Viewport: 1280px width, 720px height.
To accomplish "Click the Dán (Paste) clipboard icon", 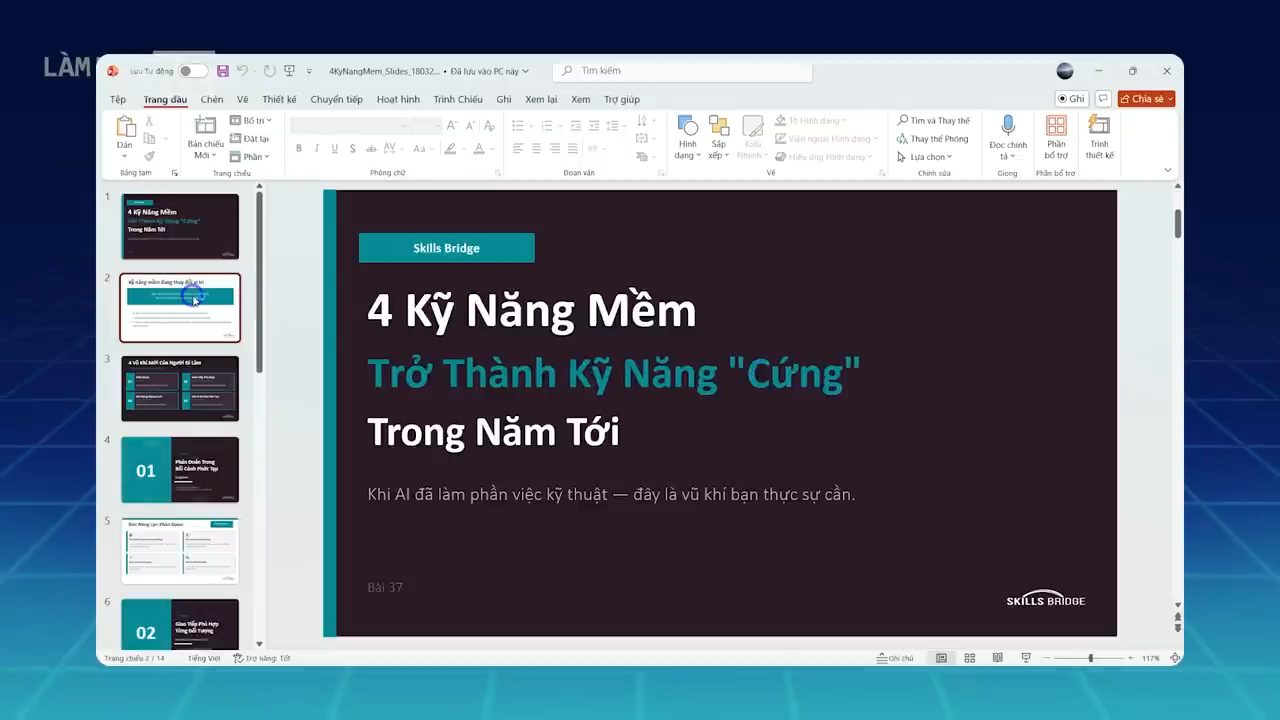I will coord(125,126).
